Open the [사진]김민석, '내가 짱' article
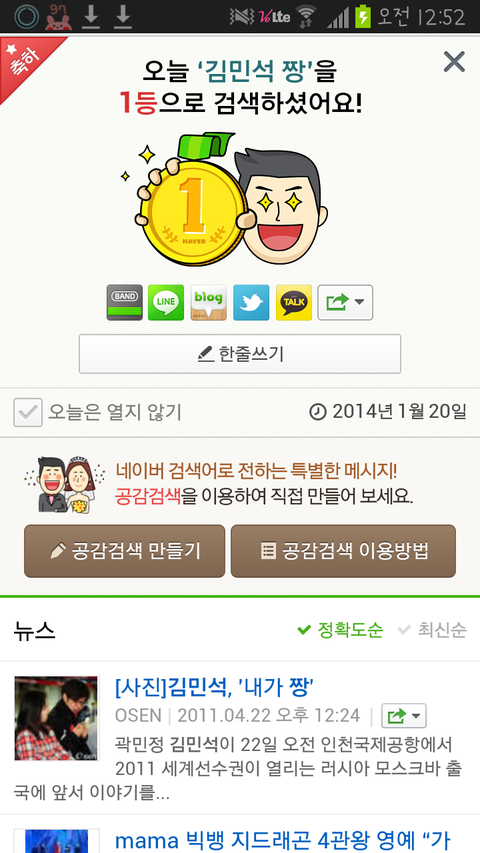480x853 pixels. (214, 688)
